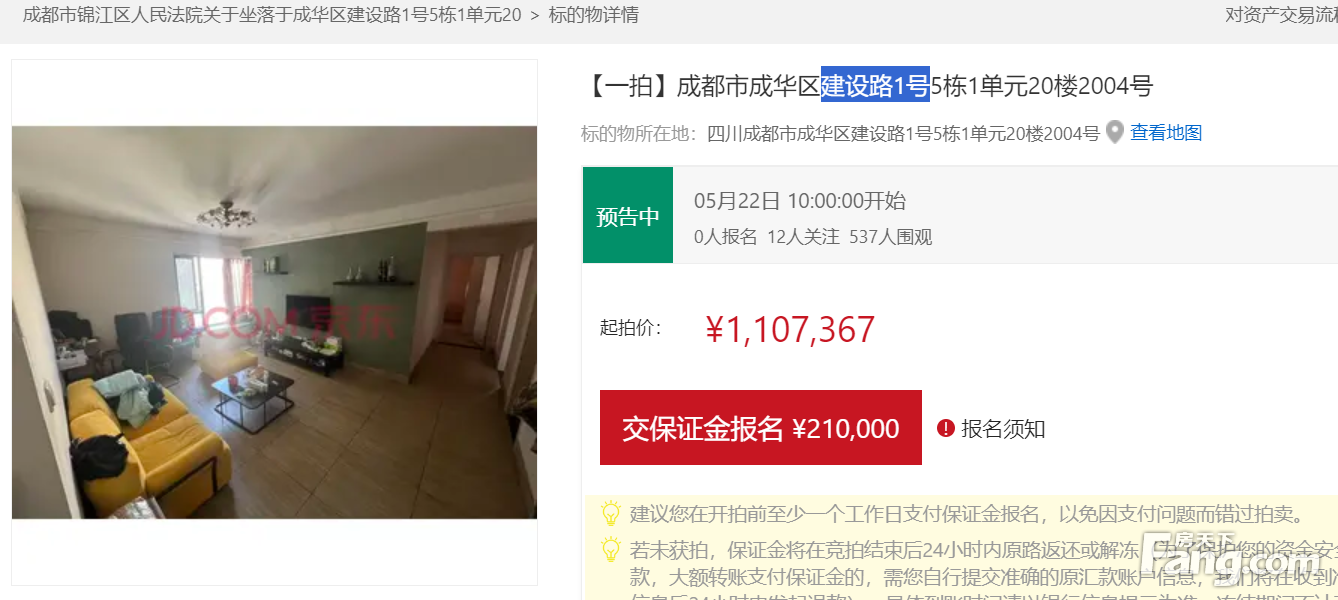This screenshot has height=600, width=1338.
Task: Click the starting price ¥1,107,367
Action: tap(790, 329)
